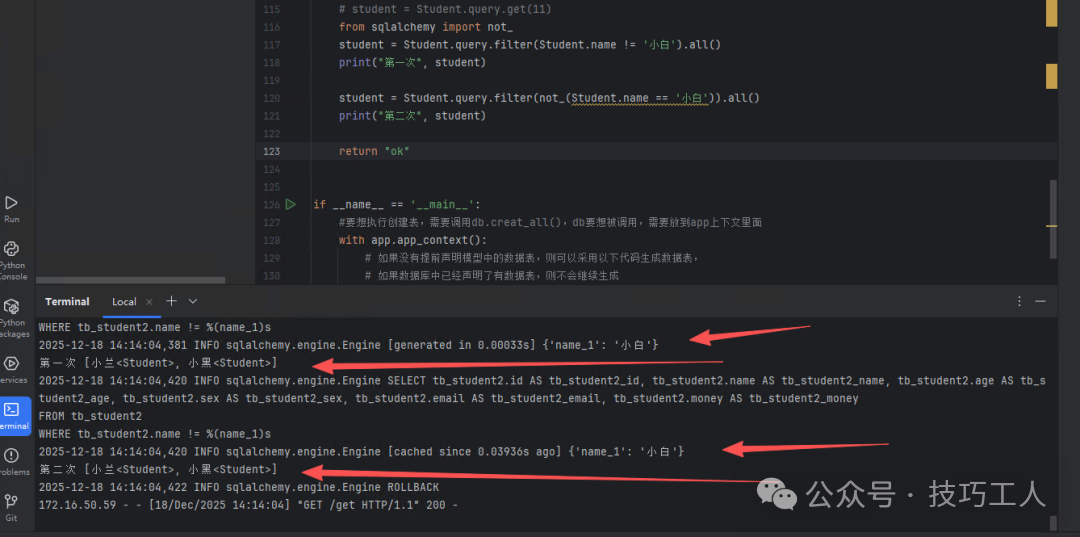The image size is (1080, 537).
Task: Click the 'FROM tb_student2' terminal line
Action: 90,416
